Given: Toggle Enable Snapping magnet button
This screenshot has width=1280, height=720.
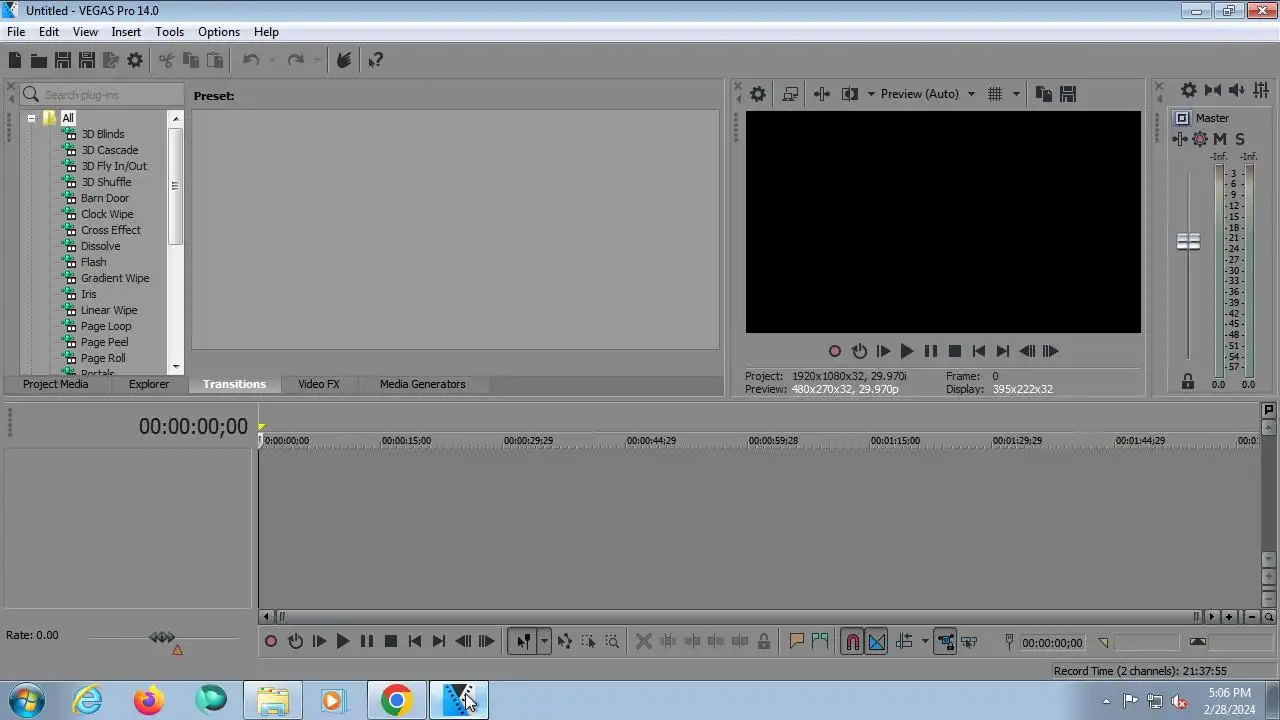Looking at the screenshot, I should [x=853, y=642].
